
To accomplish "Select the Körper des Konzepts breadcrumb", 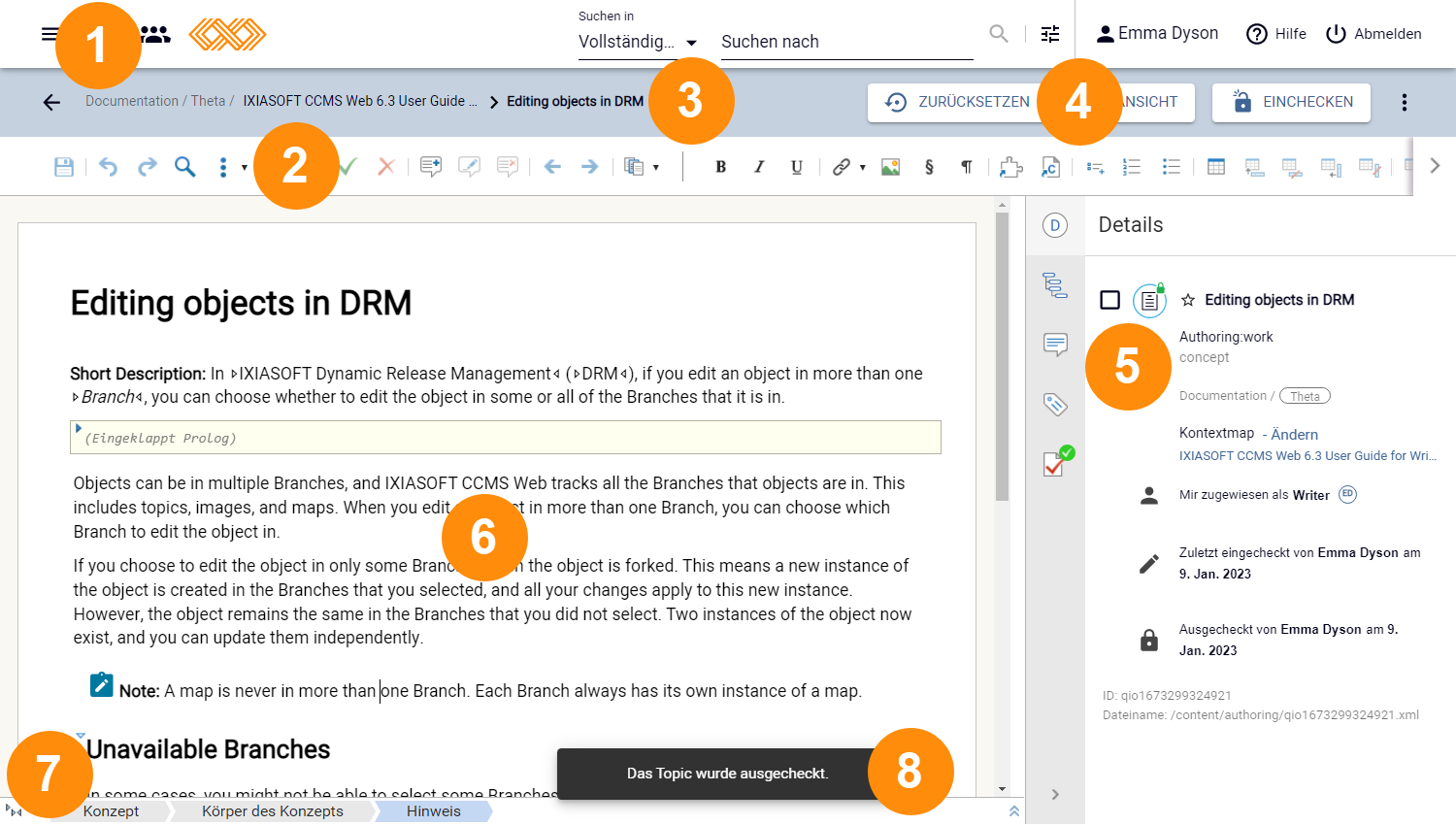I will 272,811.
